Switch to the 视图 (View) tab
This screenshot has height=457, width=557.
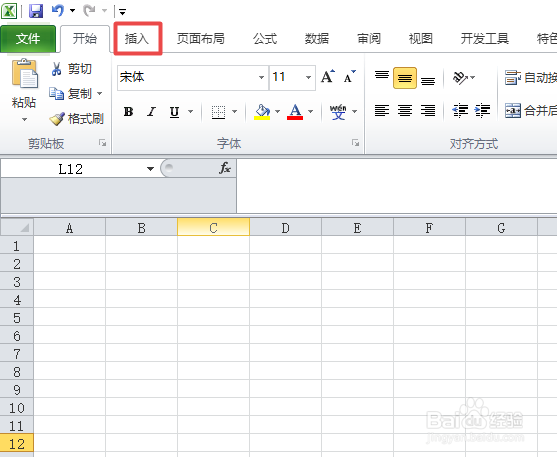(x=421, y=38)
